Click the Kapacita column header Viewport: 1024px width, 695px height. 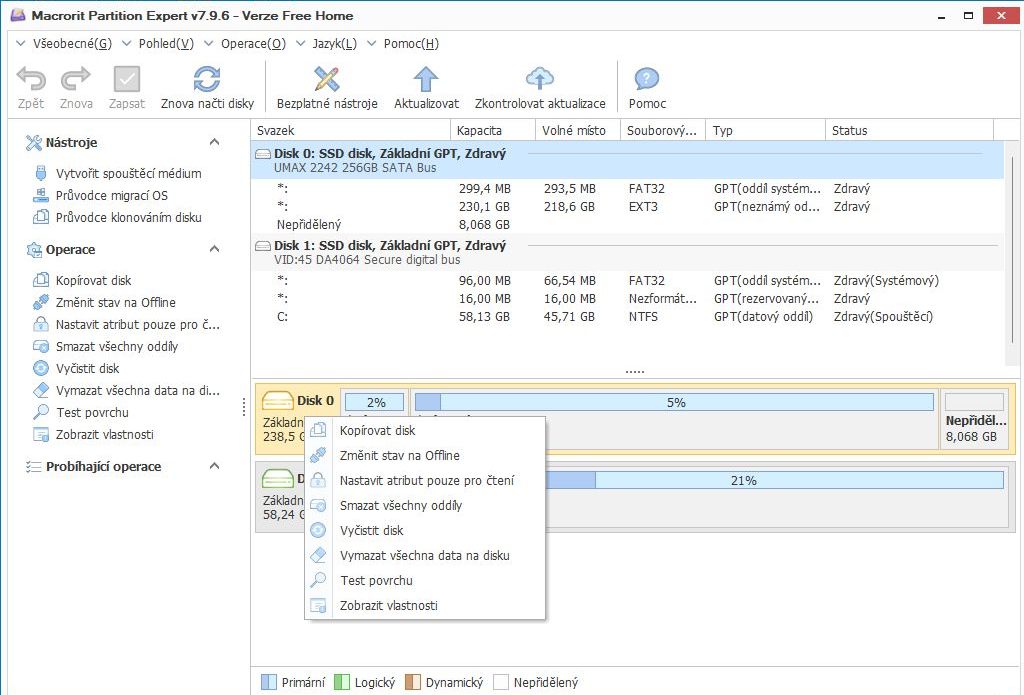coord(480,131)
